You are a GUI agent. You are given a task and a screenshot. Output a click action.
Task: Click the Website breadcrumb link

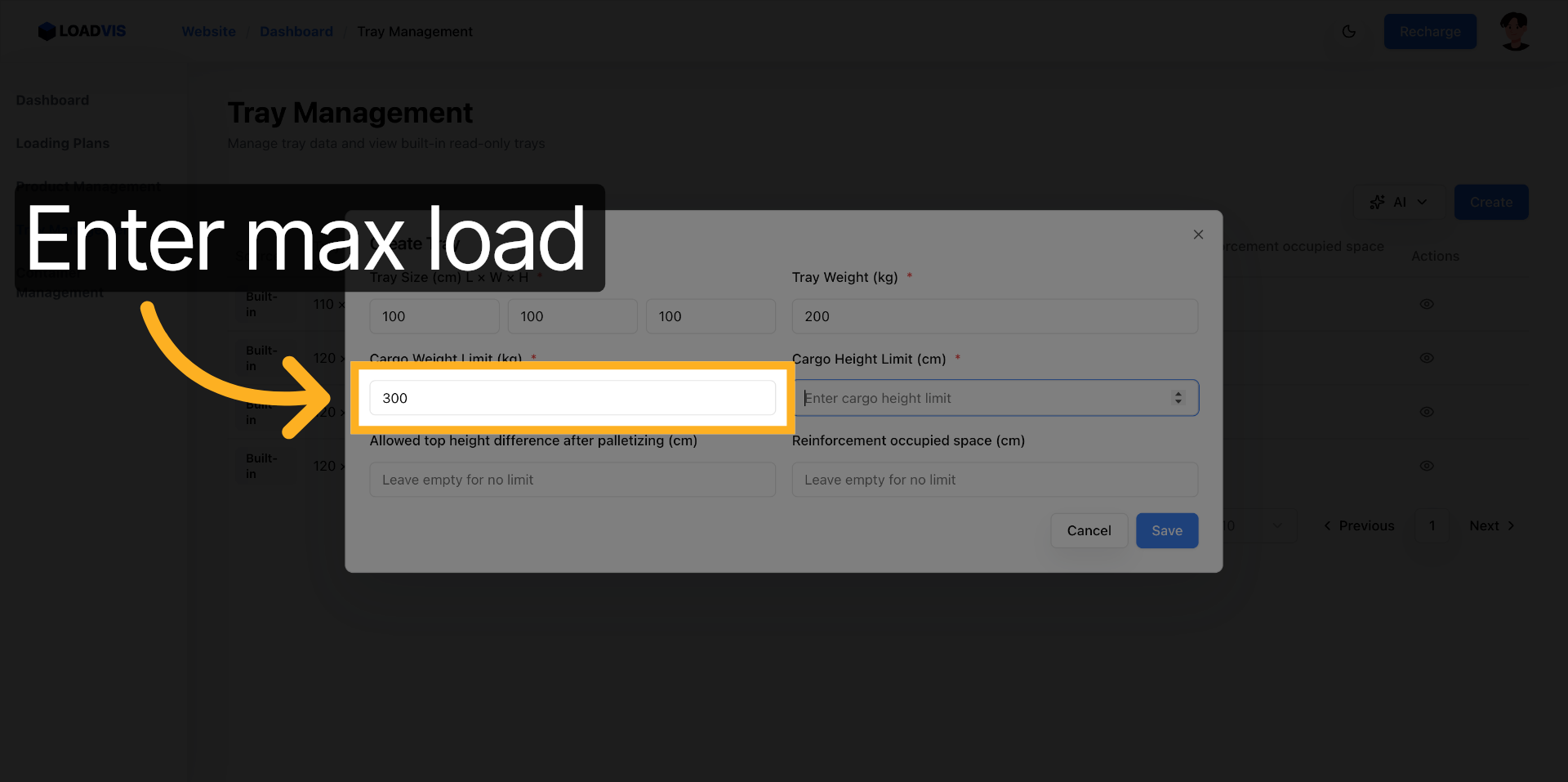tap(208, 31)
